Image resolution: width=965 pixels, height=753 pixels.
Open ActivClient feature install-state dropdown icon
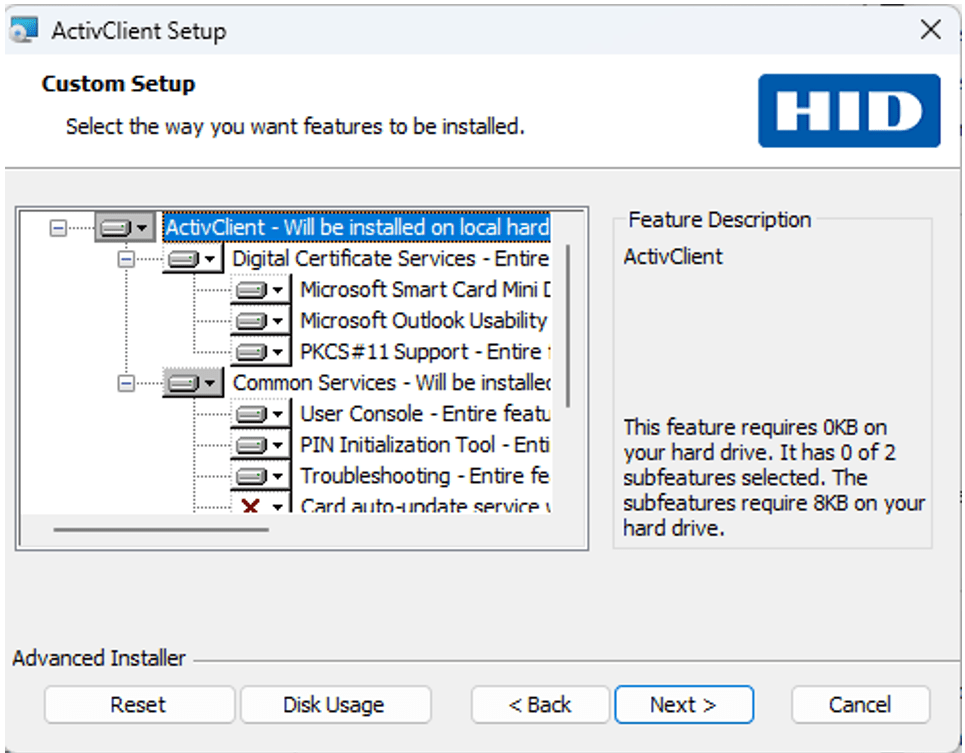[125, 228]
